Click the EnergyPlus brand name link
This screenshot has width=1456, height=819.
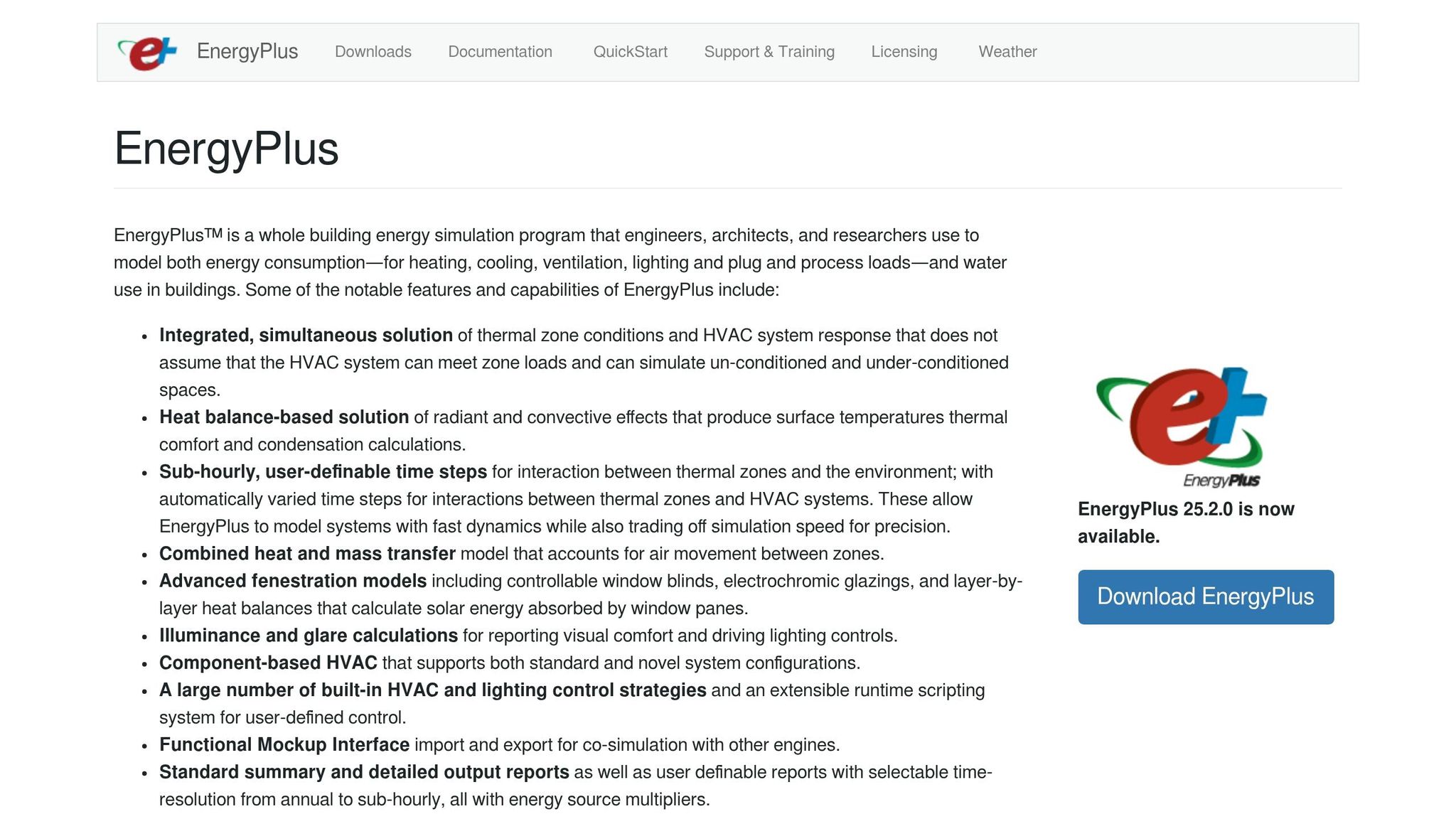click(247, 50)
